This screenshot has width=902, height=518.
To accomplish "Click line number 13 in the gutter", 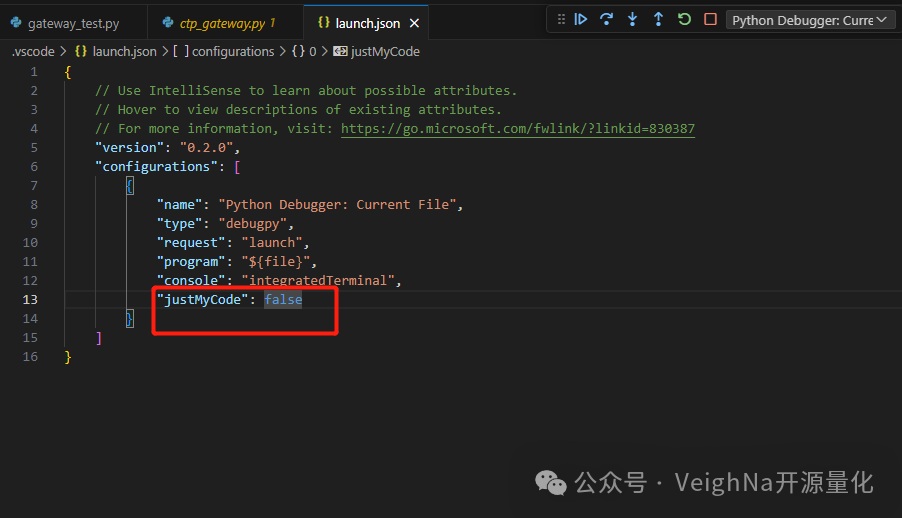I will (x=30, y=300).
